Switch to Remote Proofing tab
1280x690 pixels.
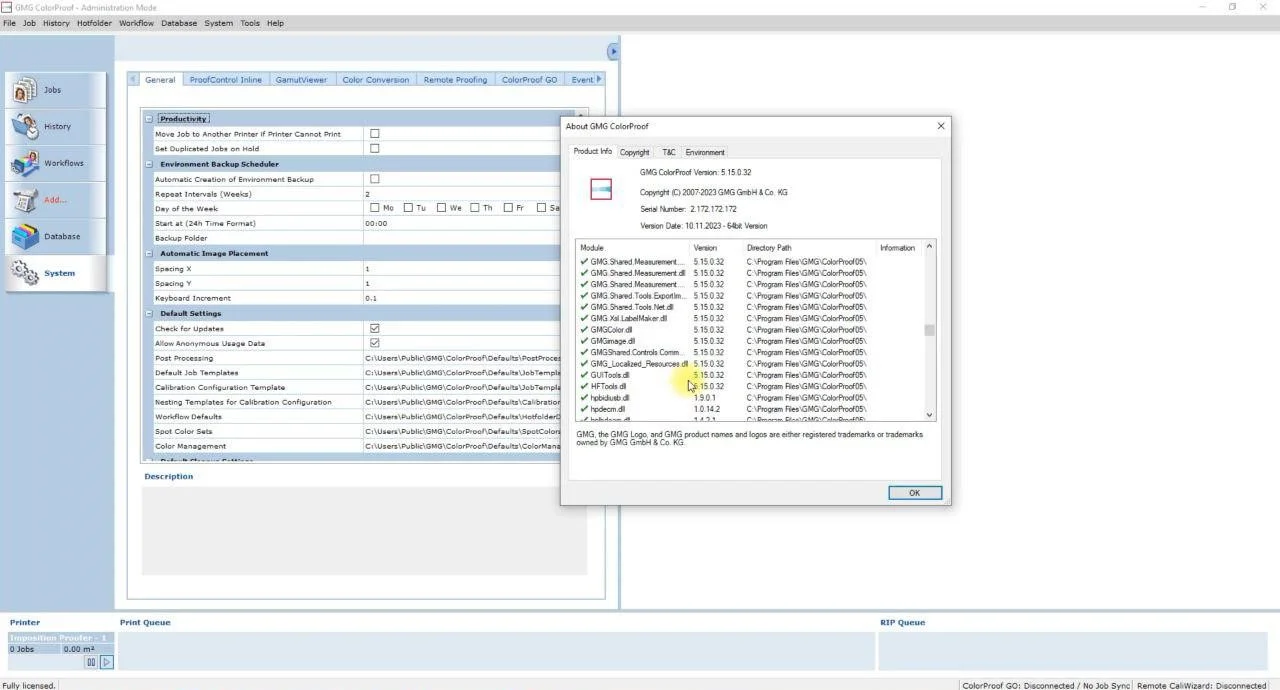tap(455, 80)
